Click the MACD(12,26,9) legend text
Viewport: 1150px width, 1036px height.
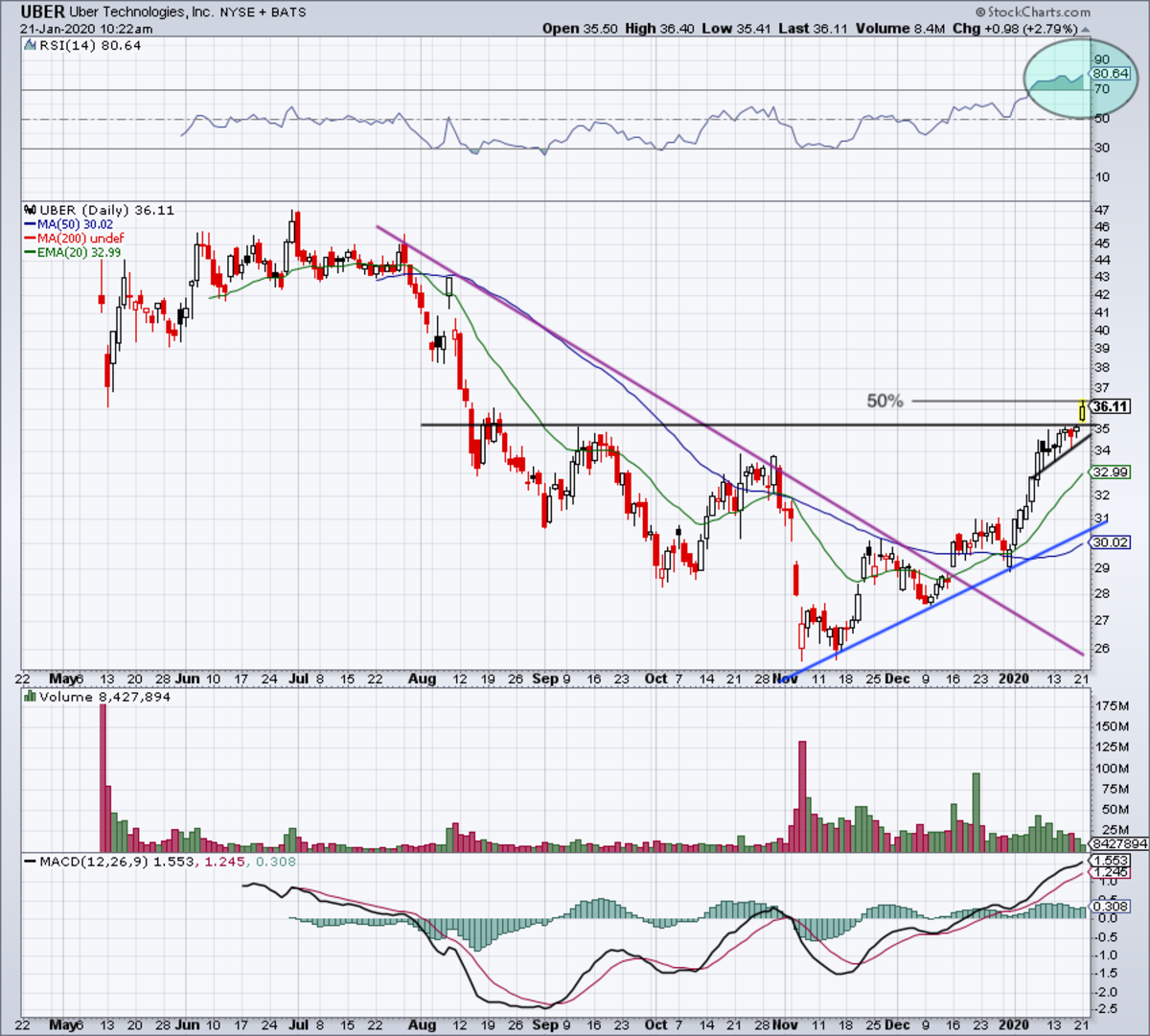91,862
